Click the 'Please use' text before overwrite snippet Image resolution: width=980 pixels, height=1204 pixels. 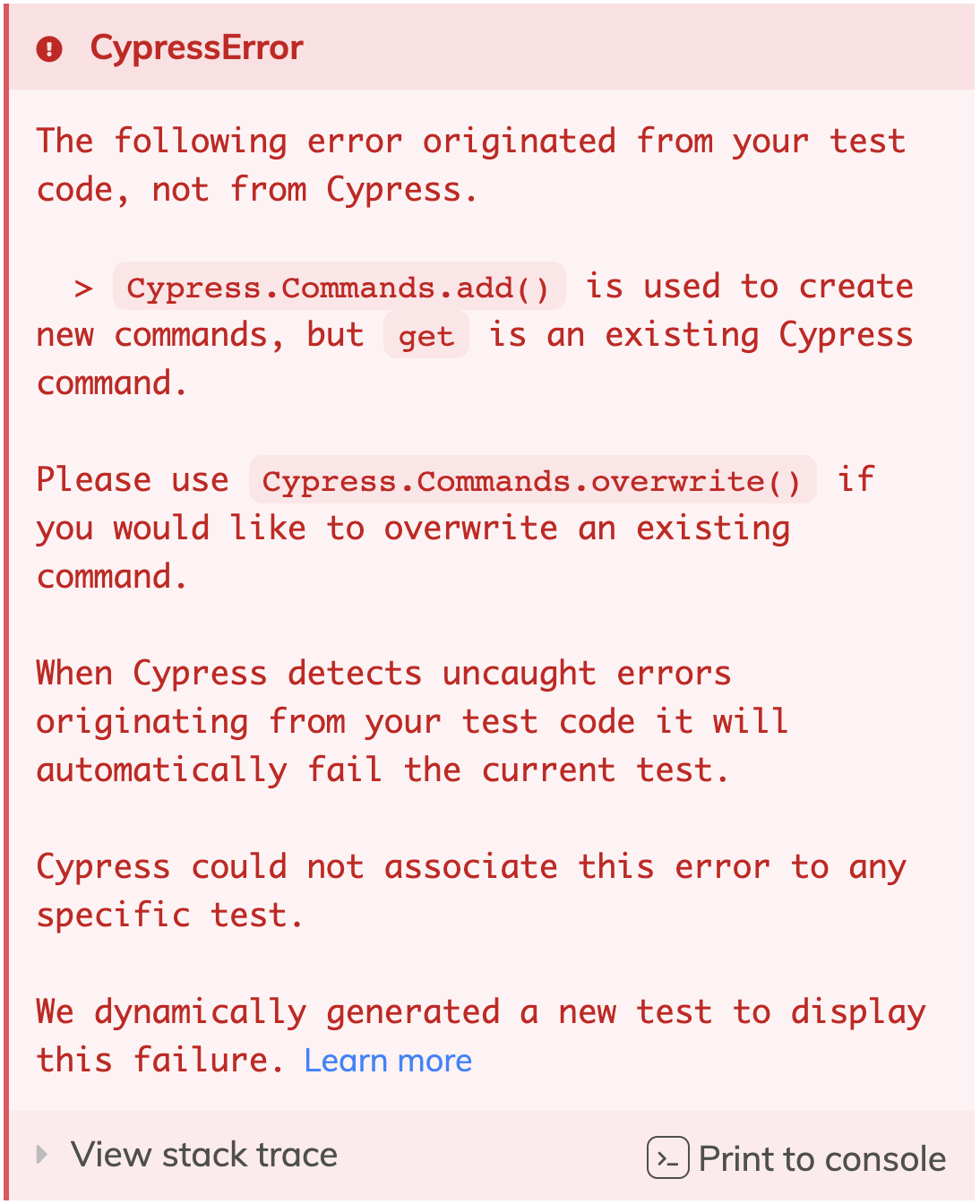133,480
